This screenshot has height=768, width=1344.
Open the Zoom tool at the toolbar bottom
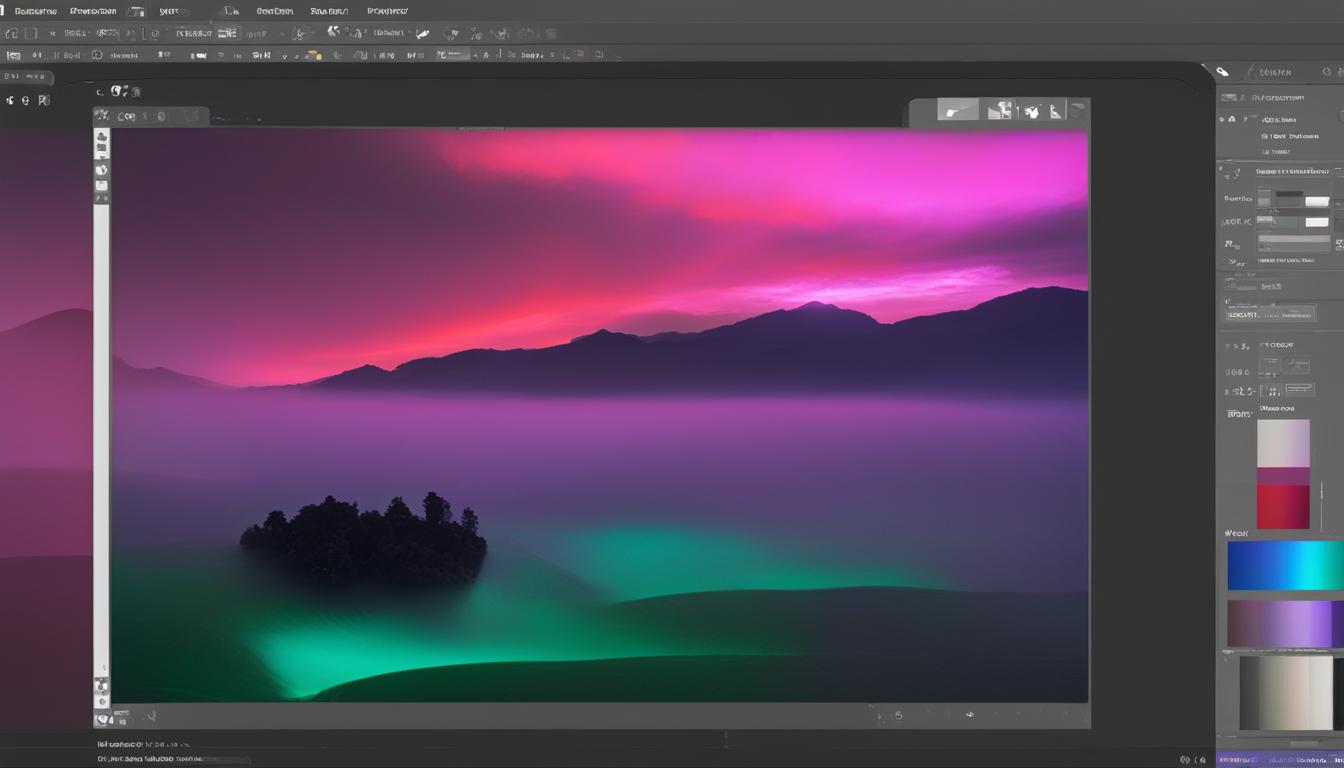click(101, 700)
